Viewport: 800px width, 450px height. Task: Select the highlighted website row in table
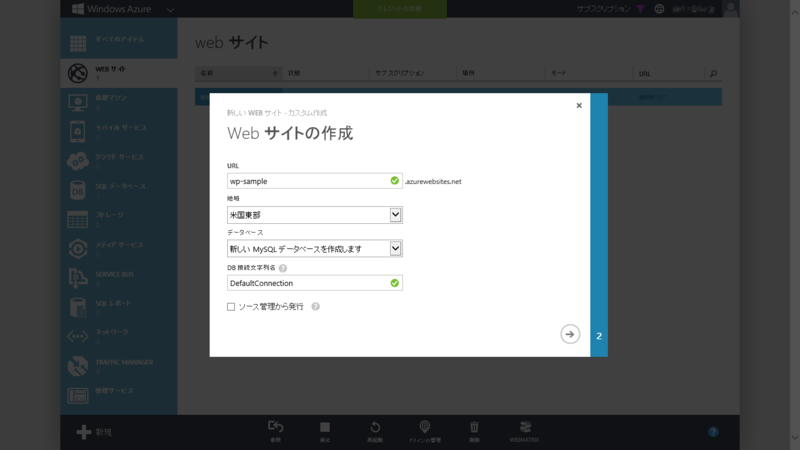coord(458,97)
